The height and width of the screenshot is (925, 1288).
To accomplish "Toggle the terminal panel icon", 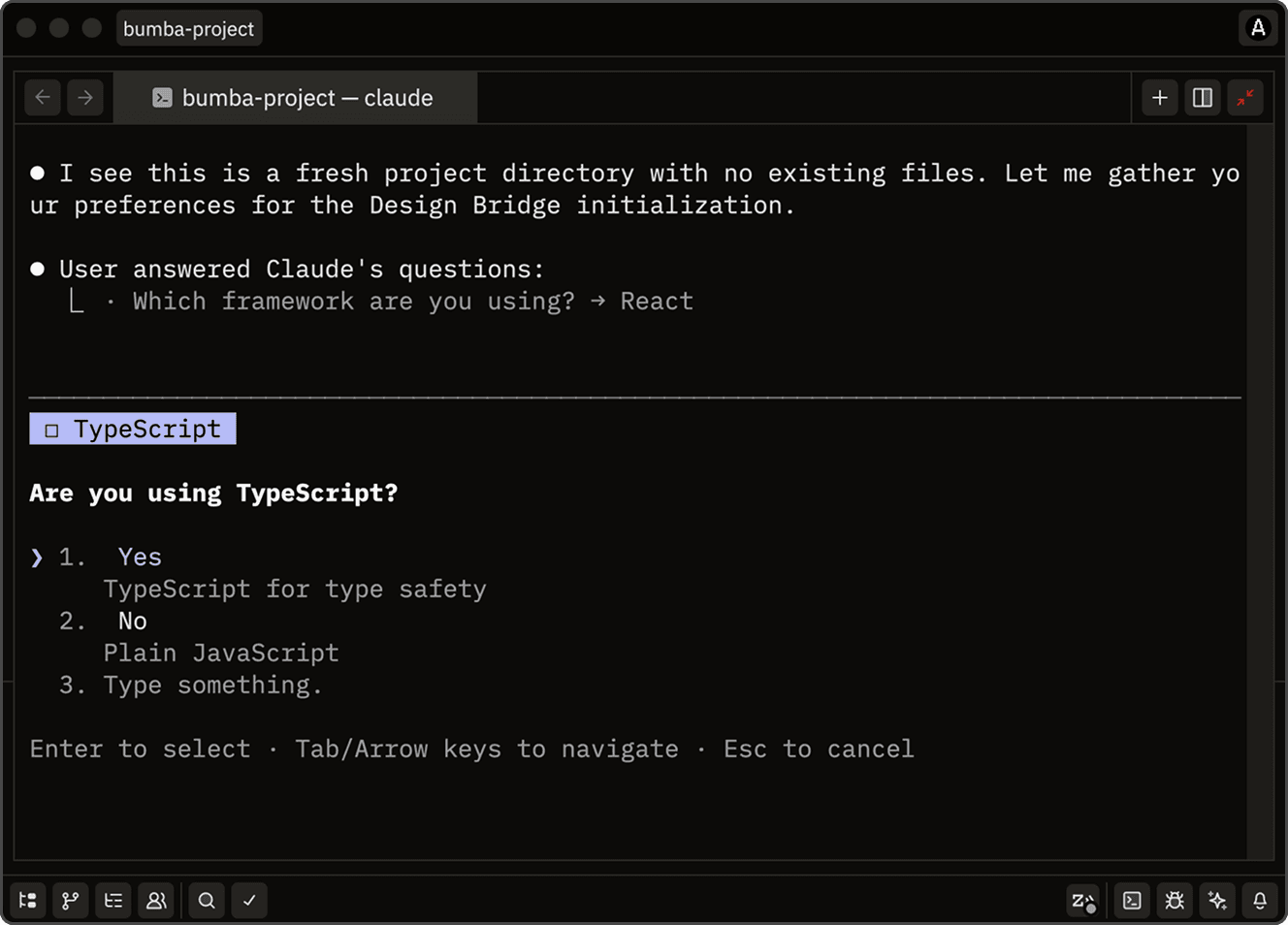I will 1132,901.
